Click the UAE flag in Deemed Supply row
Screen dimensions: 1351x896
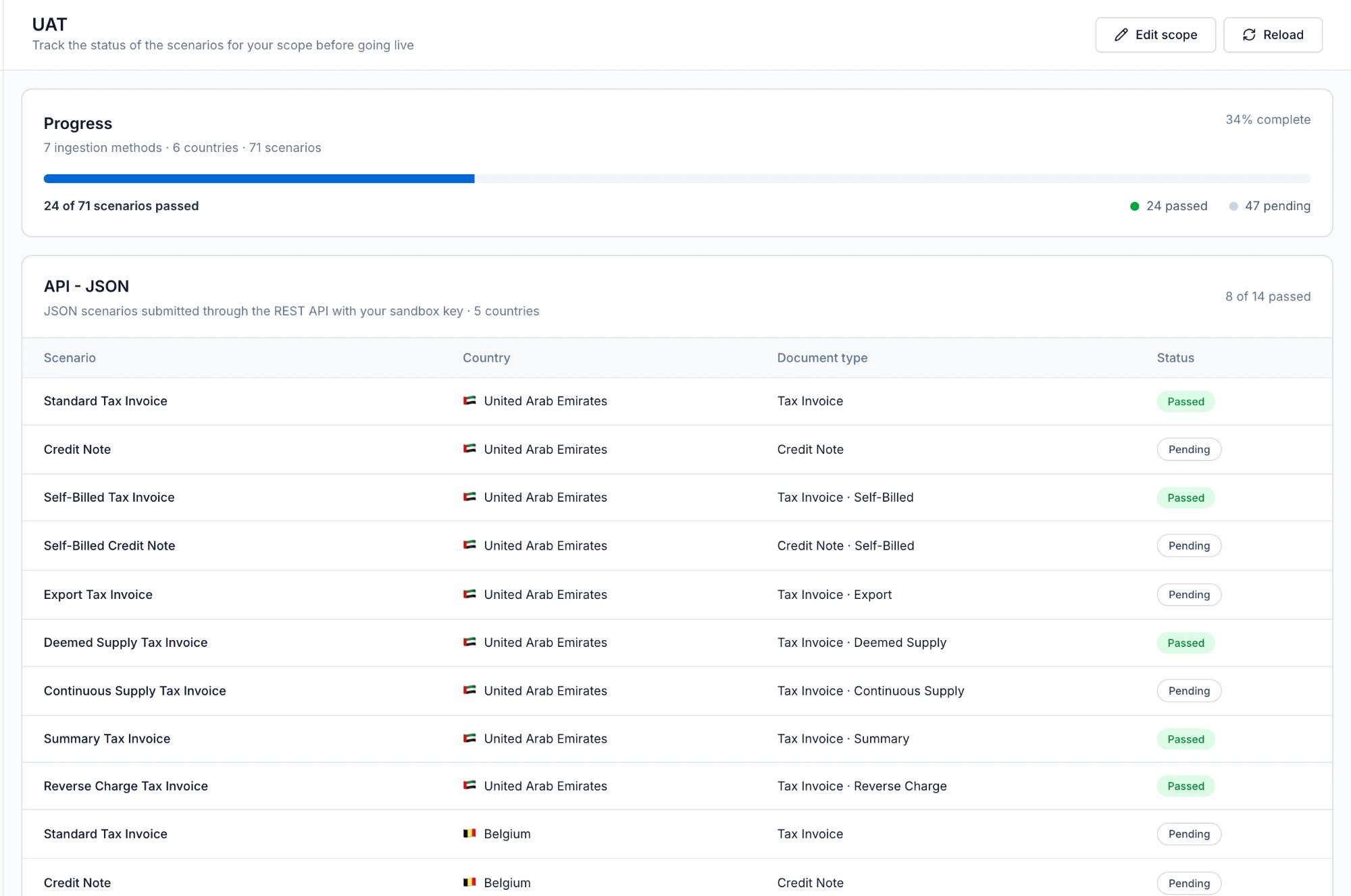(469, 642)
